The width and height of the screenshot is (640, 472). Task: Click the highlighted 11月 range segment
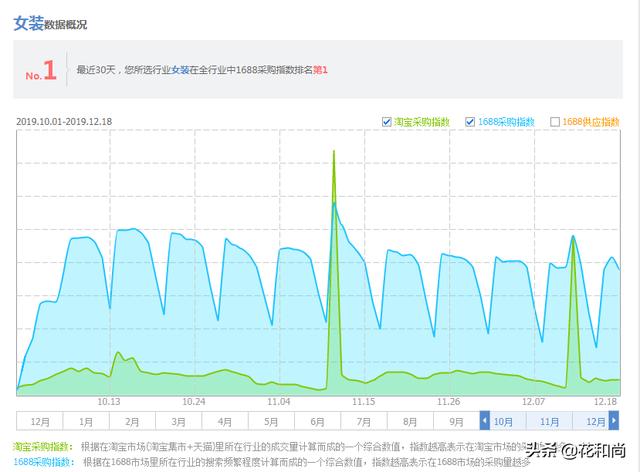coord(549,421)
